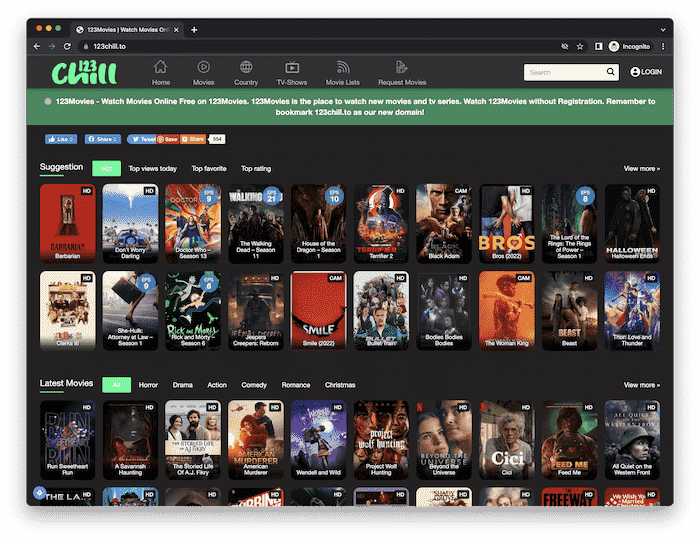Select the Top views today tab
The image size is (700, 541).
pyautogui.click(x=153, y=168)
